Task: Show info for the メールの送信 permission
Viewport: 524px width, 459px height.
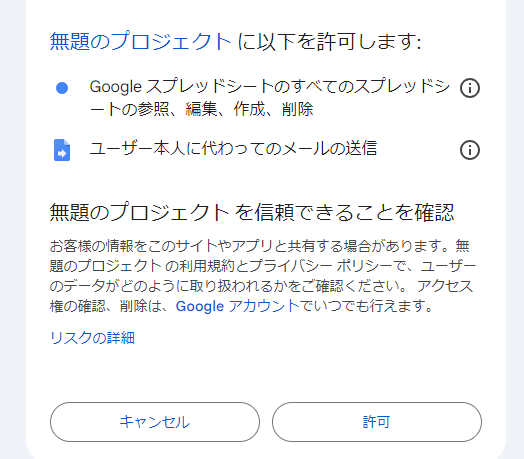Action: (x=470, y=150)
